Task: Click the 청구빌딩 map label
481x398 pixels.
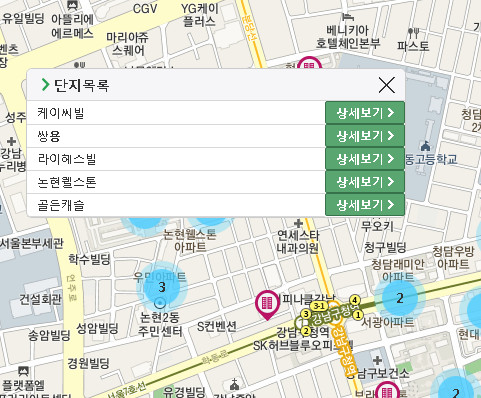Action: click(x=385, y=247)
